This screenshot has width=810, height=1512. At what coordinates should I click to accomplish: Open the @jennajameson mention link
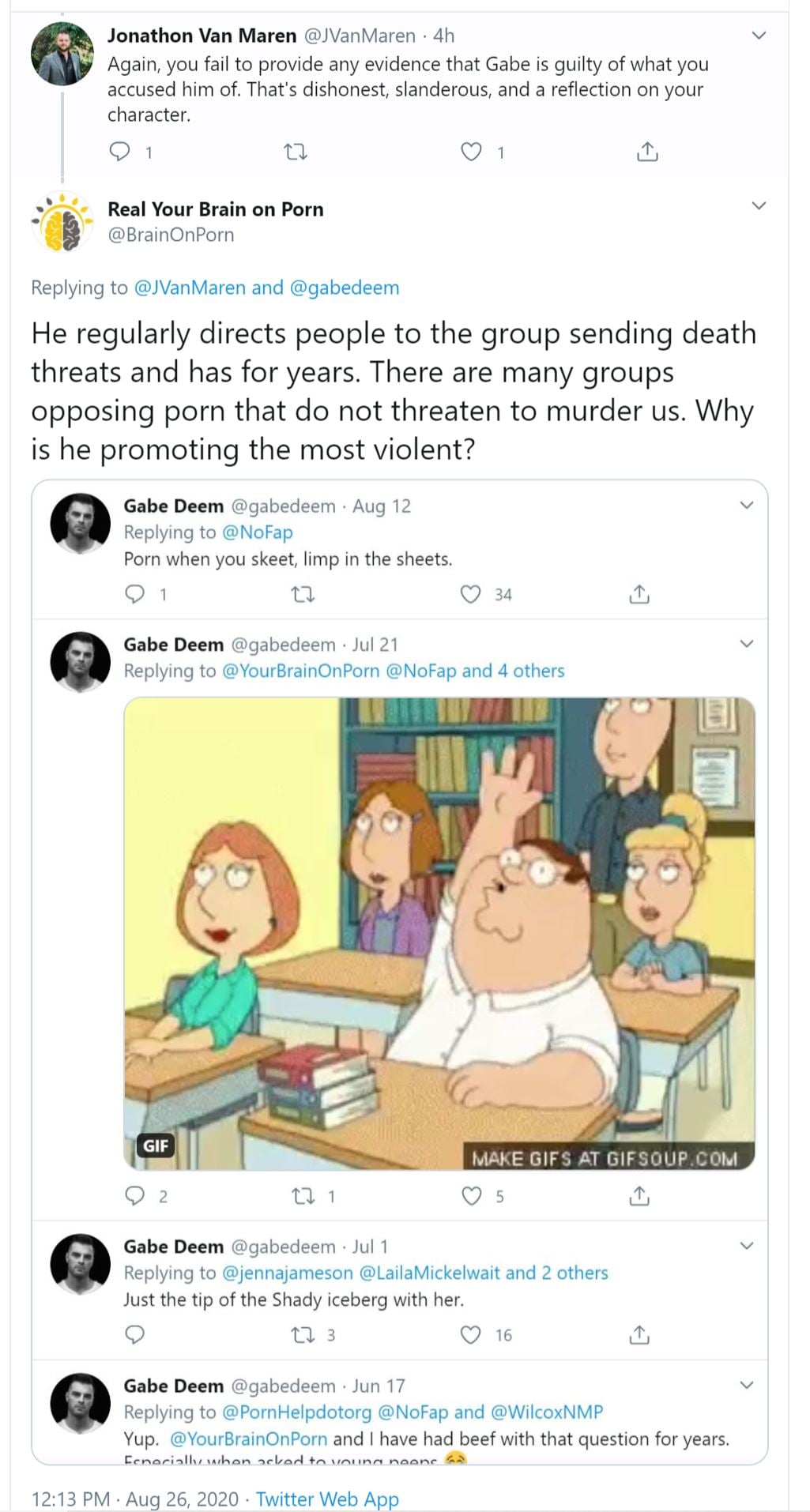[x=288, y=1273]
